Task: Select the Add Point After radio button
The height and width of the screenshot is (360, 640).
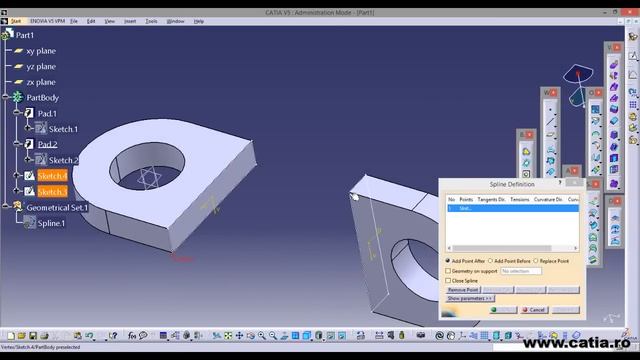Action: coord(448,261)
